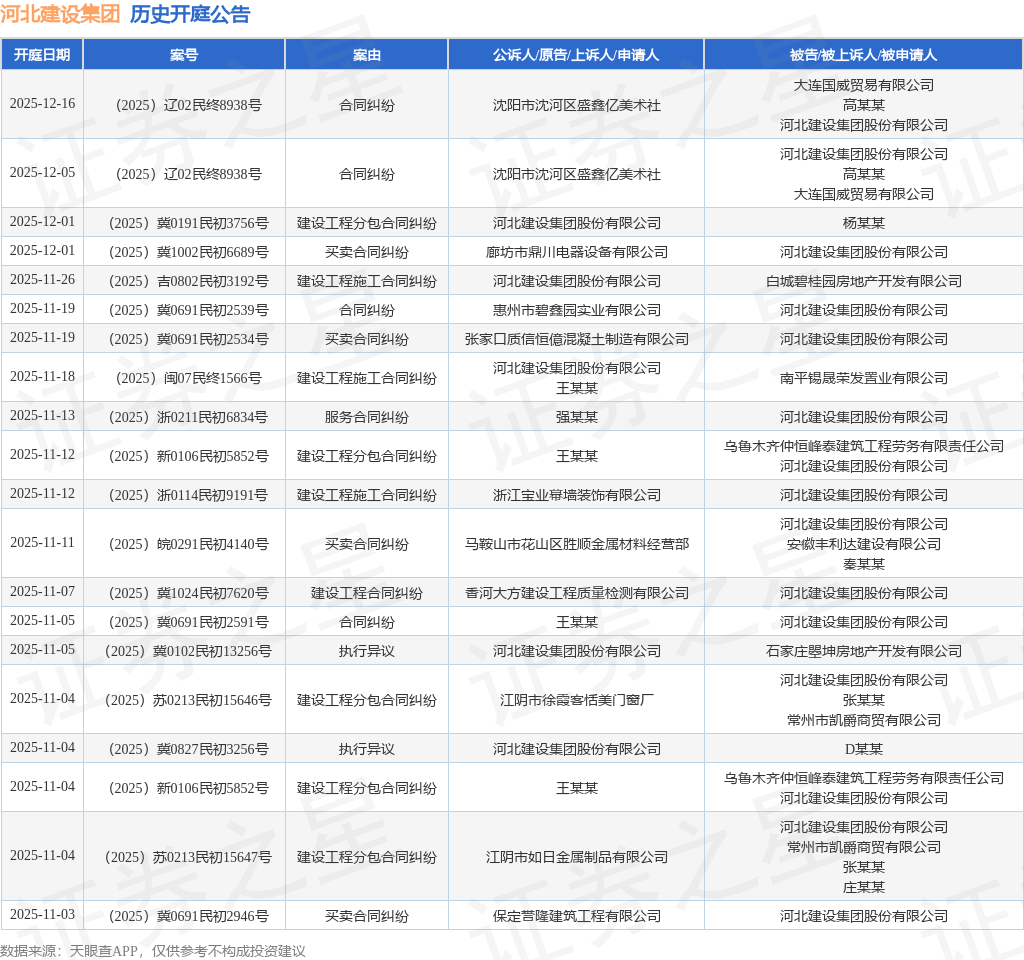This screenshot has width=1024, height=960.
Task: Click date cell 2025-11-13
Action: pyautogui.click(x=42, y=415)
